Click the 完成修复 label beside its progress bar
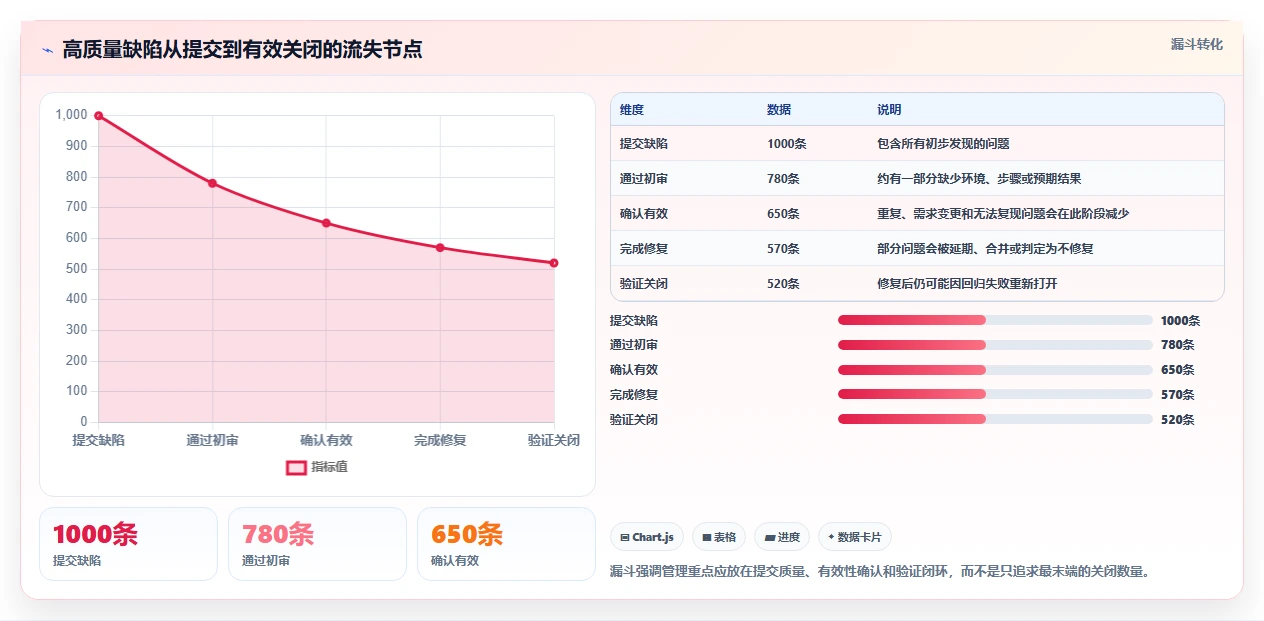The image size is (1264, 621). 634,395
